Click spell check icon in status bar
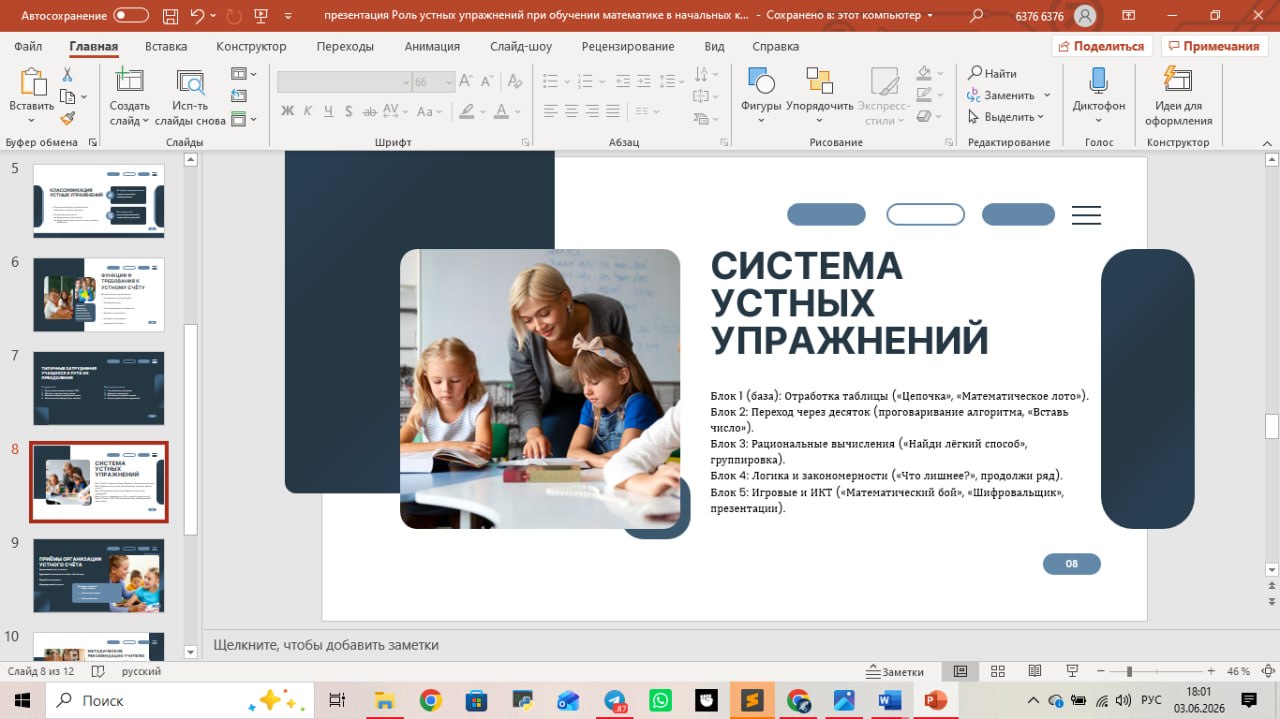Image resolution: width=1280 pixels, height=719 pixels. pyautogui.click(x=98, y=671)
